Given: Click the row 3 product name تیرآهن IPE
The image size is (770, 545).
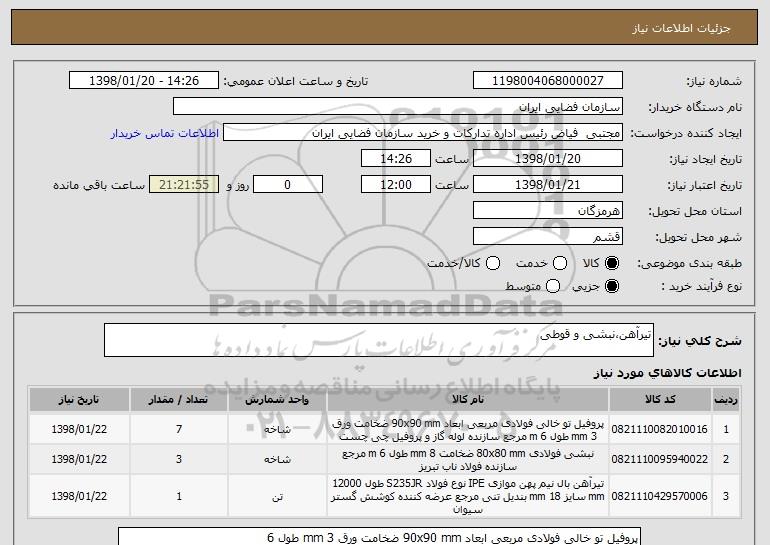Looking at the screenshot, I should pyautogui.click(x=468, y=496).
